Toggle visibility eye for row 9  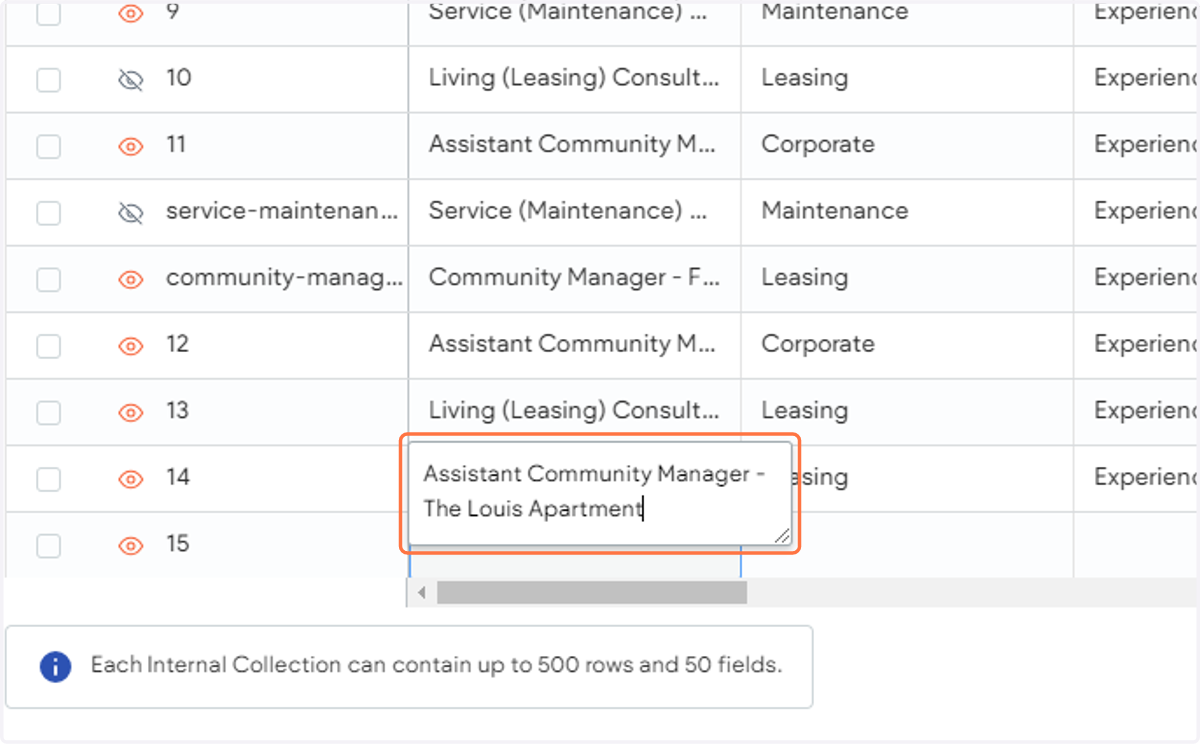[x=131, y=13]
